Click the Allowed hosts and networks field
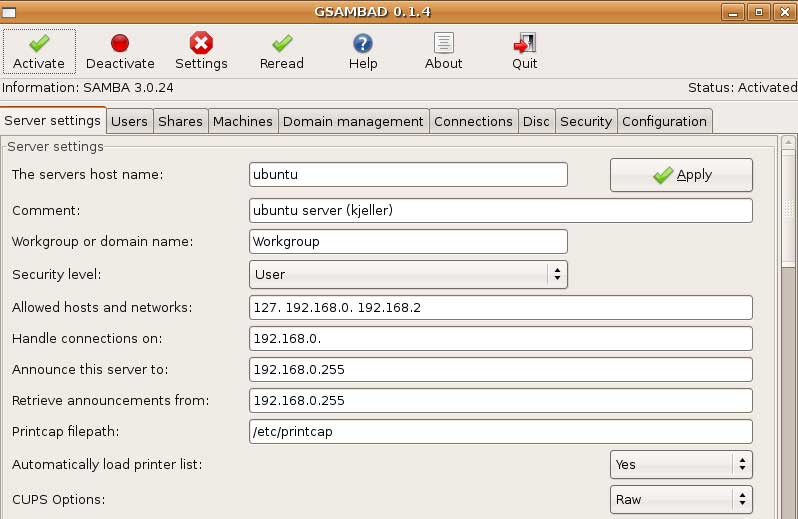 [501, 307]
